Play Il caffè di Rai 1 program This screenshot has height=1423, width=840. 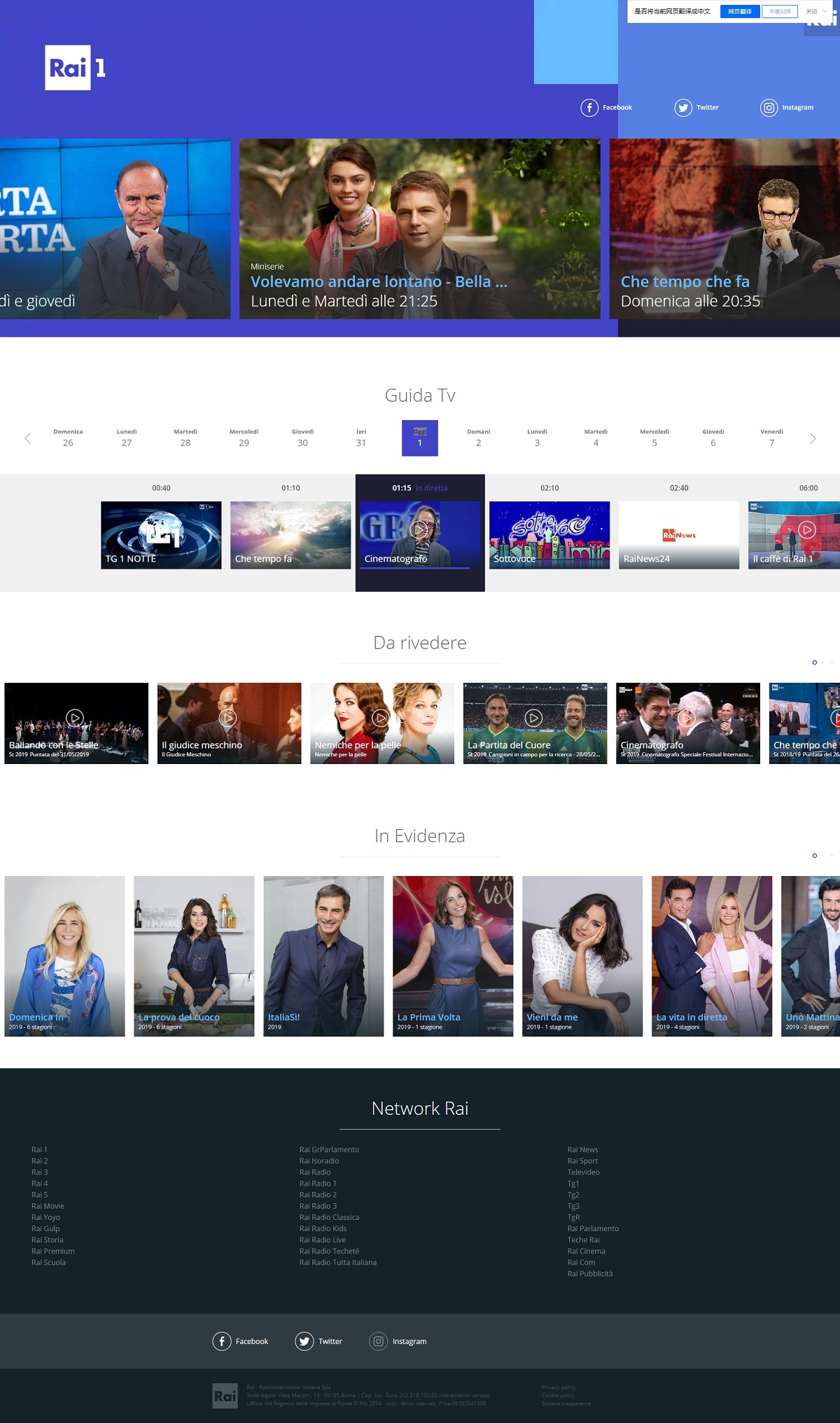(807, 529)
